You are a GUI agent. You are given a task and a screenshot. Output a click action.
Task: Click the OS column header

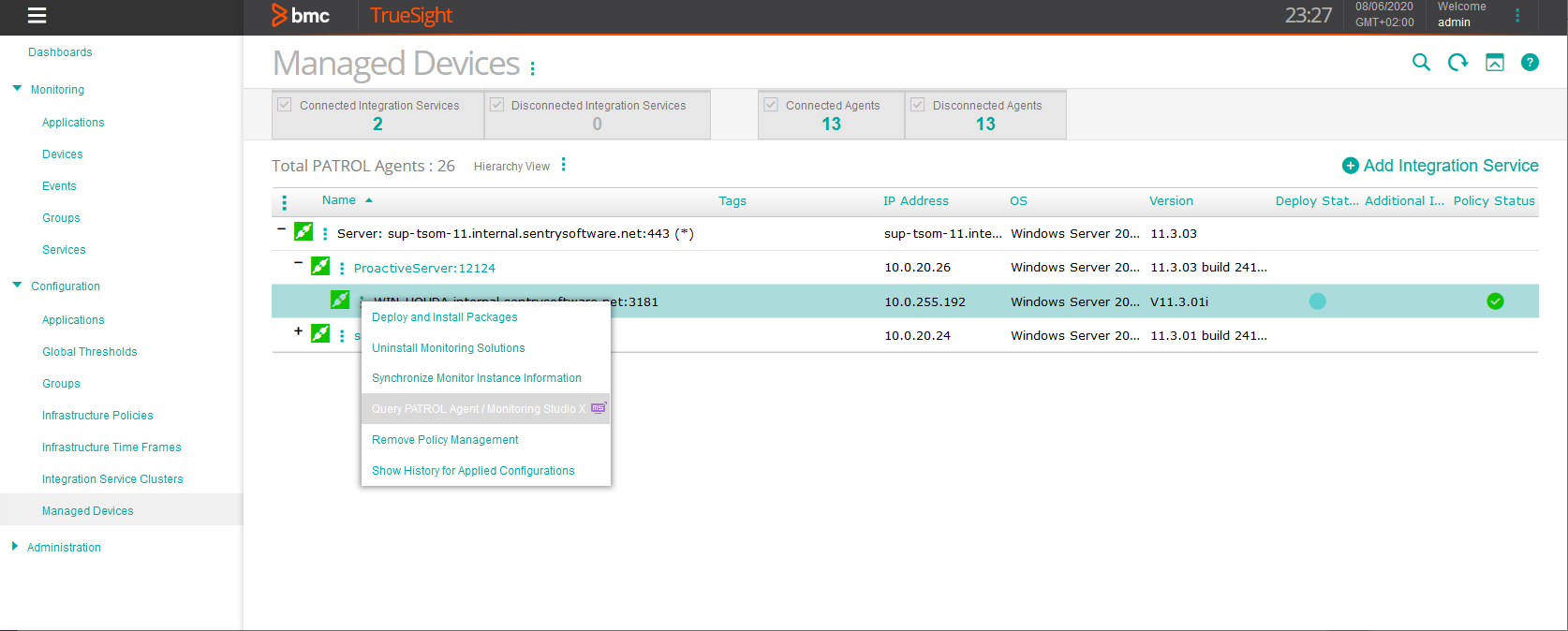pyautogui.click(x=1018, y=201)
